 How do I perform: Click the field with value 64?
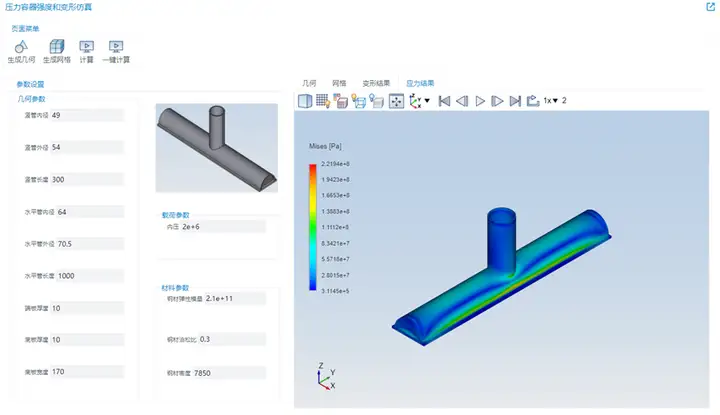[x=90, y=212]
